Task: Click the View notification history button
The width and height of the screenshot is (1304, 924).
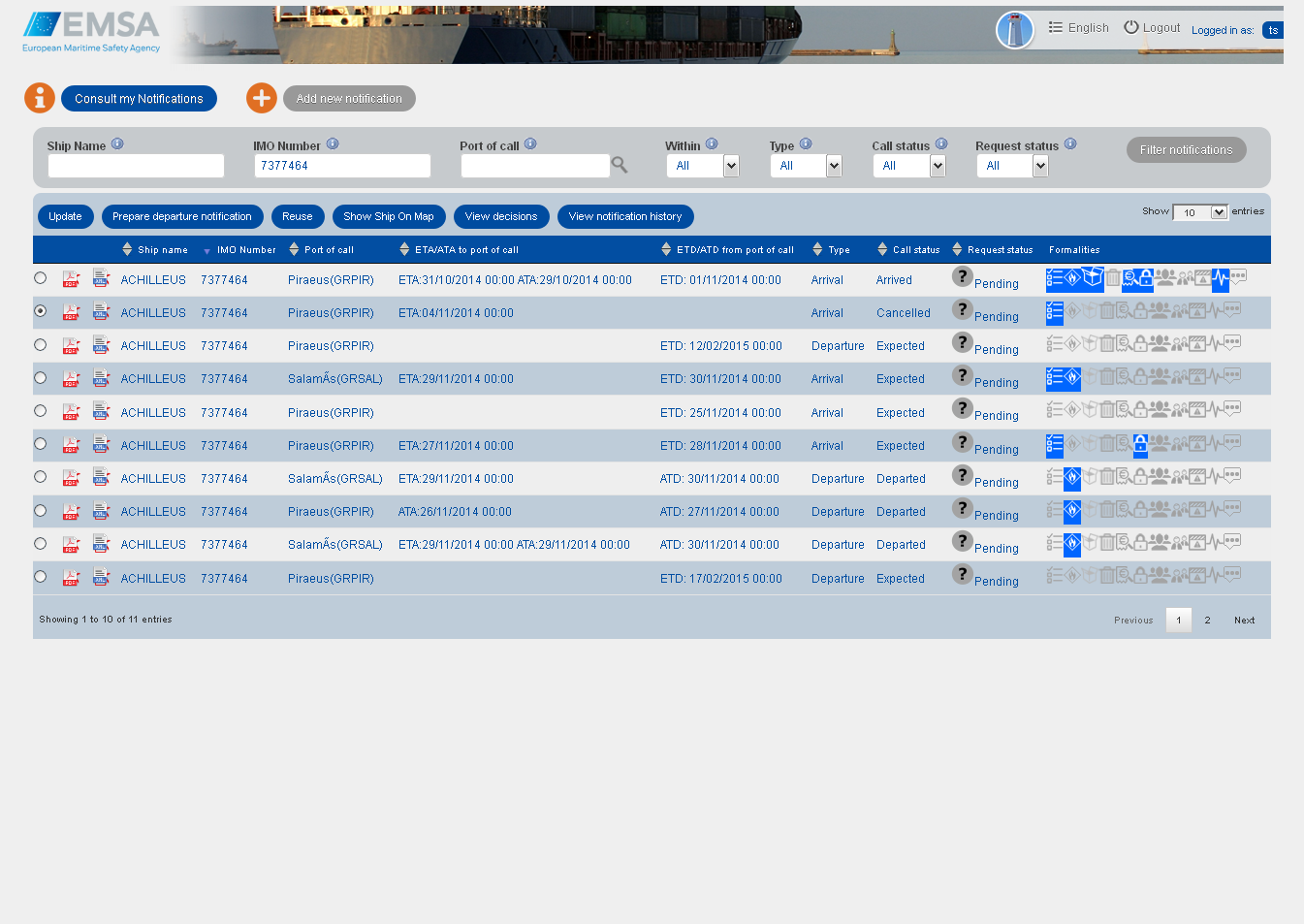Action: tap(625, 217)
